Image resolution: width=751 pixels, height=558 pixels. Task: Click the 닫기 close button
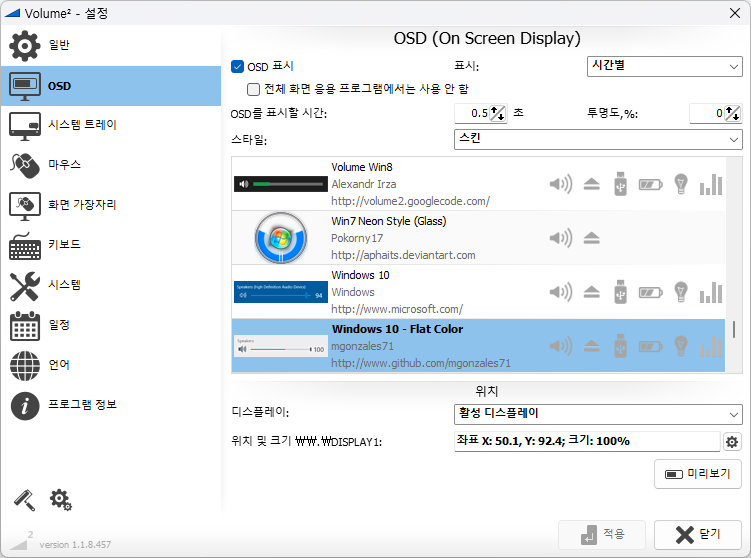[x=698, y=535]
